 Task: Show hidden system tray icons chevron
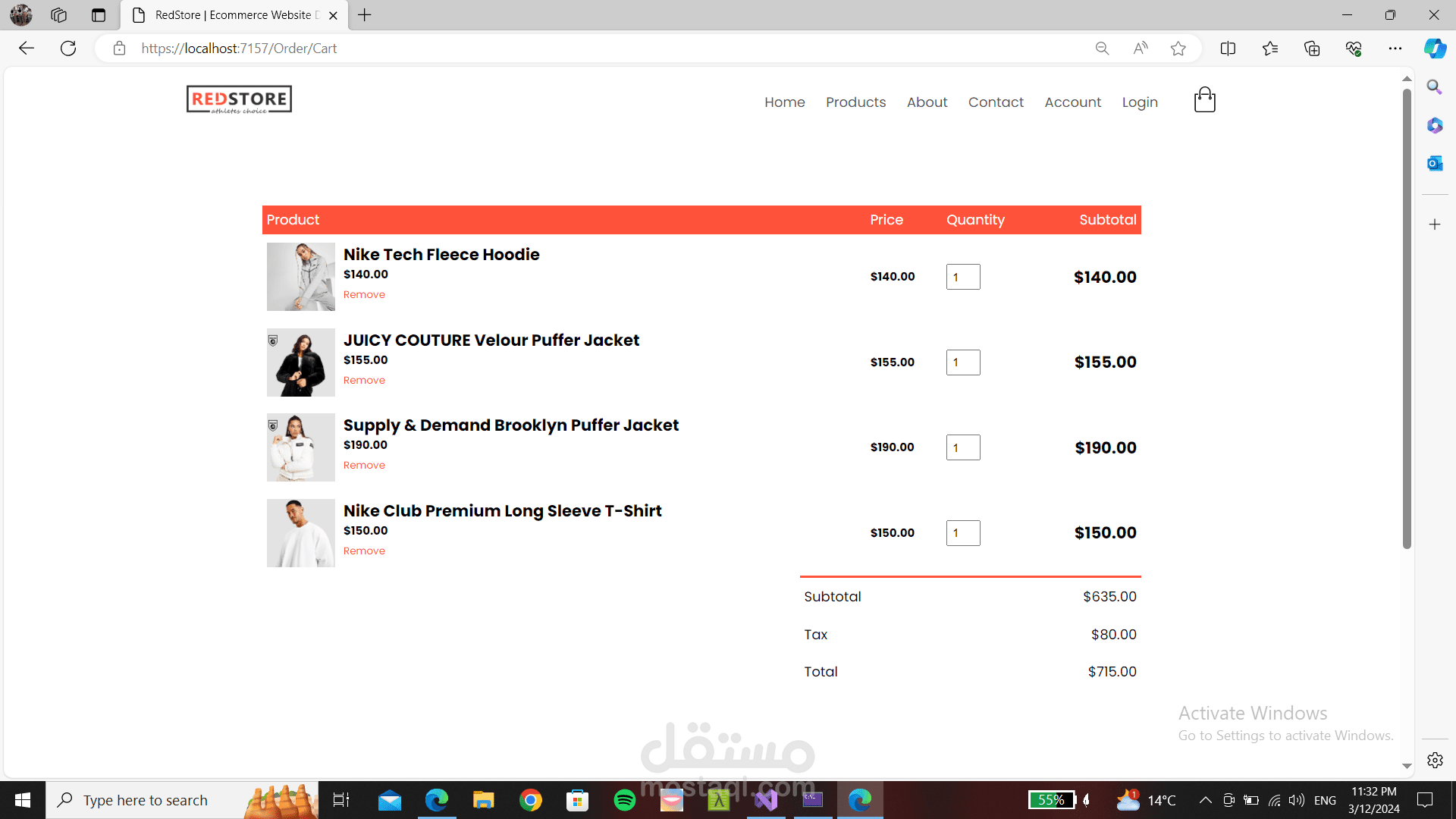click(x=1205, y=800)
